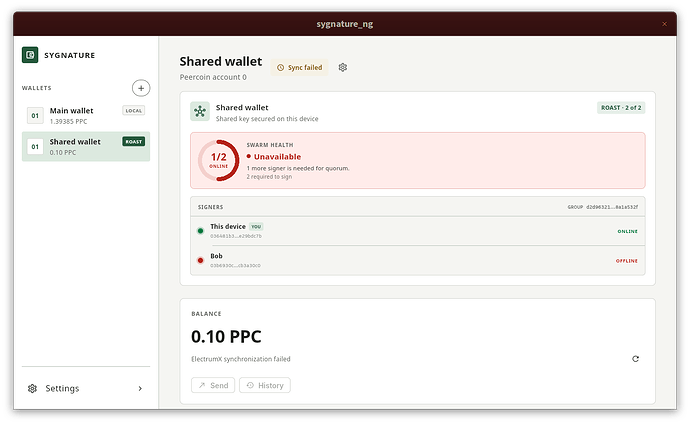Click the LOCAL badge on Main wallet

[x=134, y=110]
